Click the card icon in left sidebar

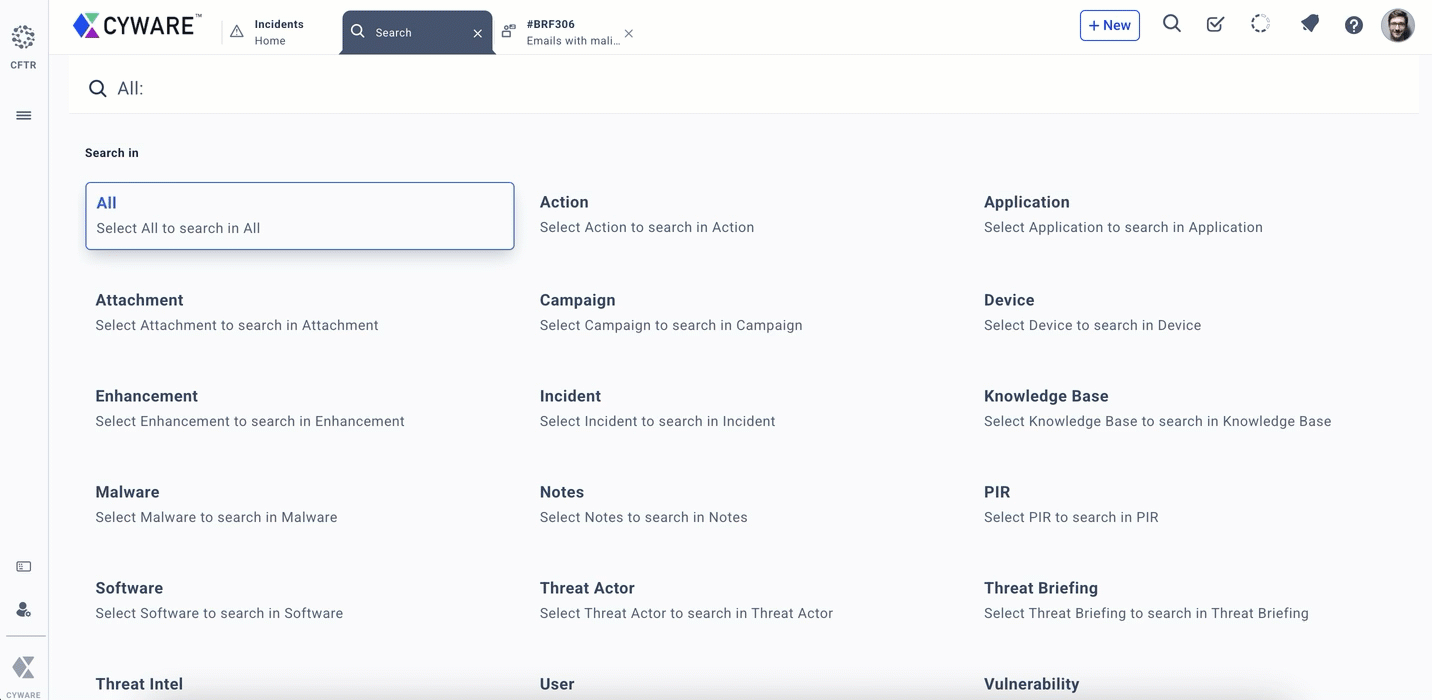24,567
